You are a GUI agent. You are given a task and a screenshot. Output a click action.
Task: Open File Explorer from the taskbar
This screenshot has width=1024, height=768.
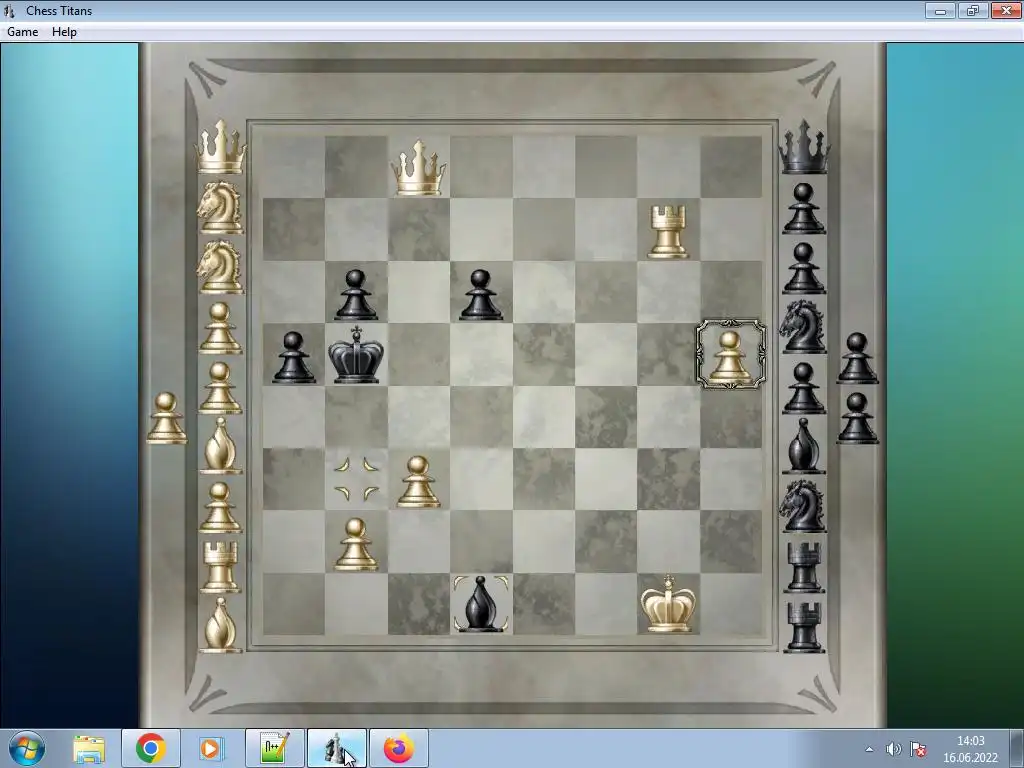[x=89, y=748]
